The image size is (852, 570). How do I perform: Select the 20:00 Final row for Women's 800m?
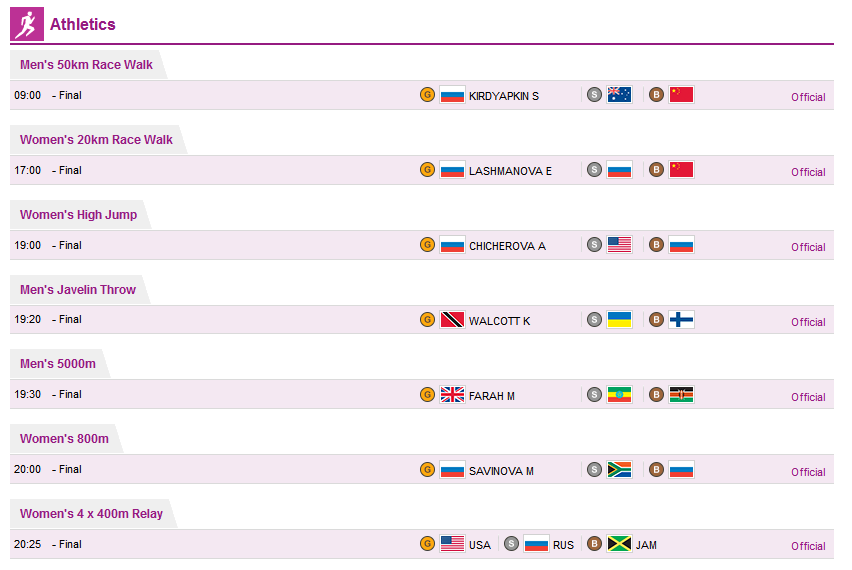click(x=422, y=469)
